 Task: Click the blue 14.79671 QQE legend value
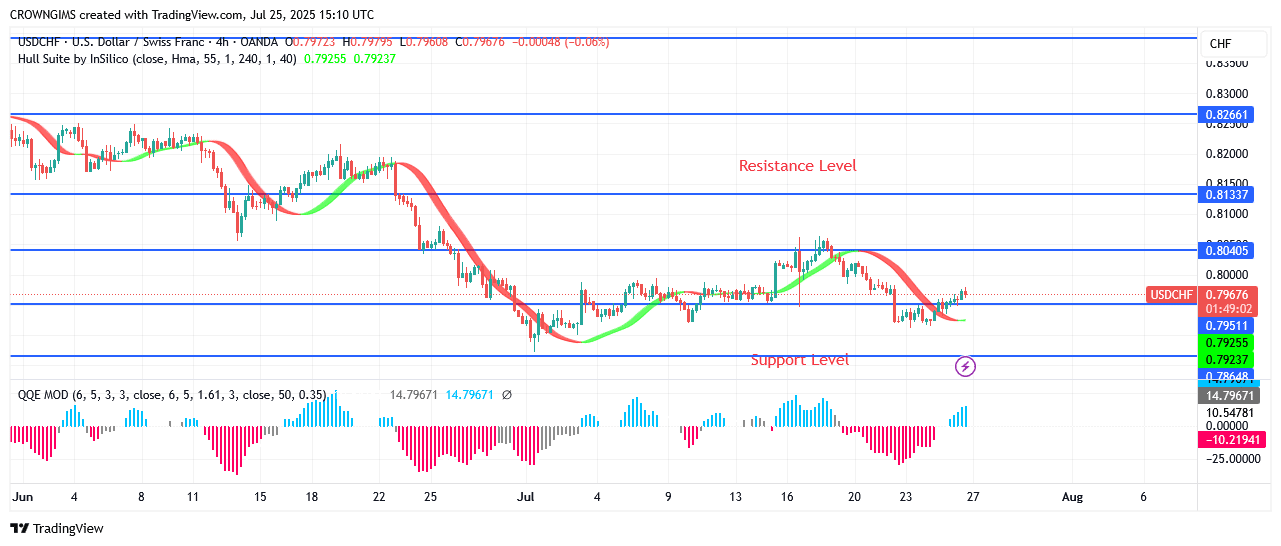[x=471, y=395]
